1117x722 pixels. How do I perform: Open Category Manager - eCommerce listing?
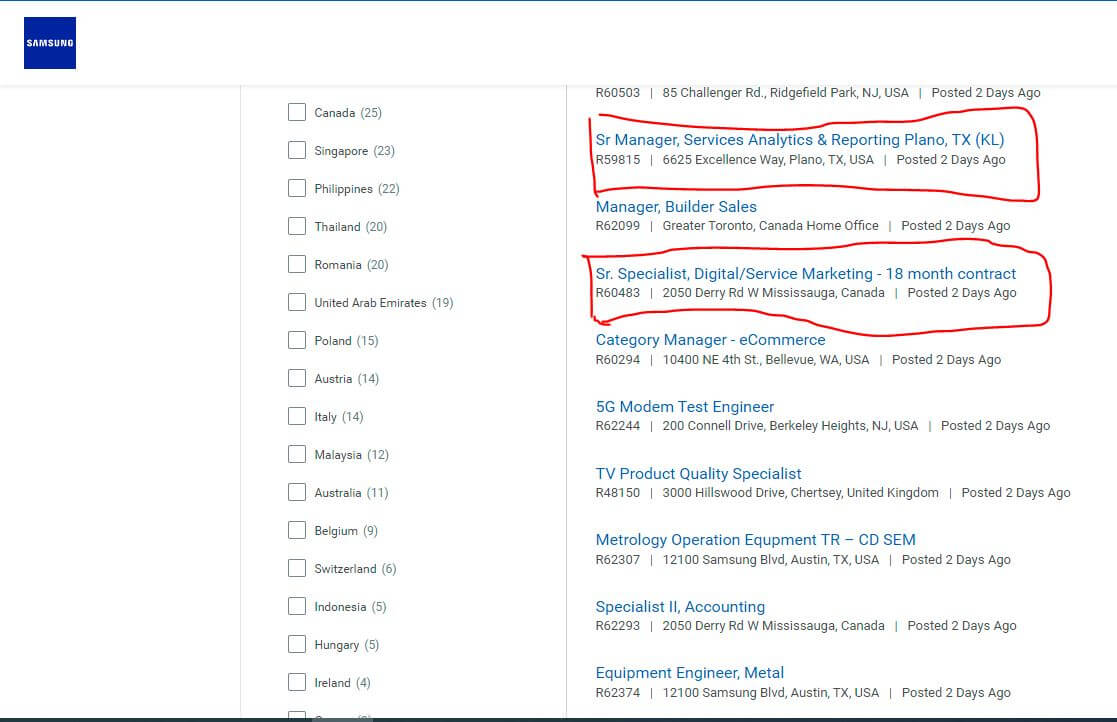710,340
